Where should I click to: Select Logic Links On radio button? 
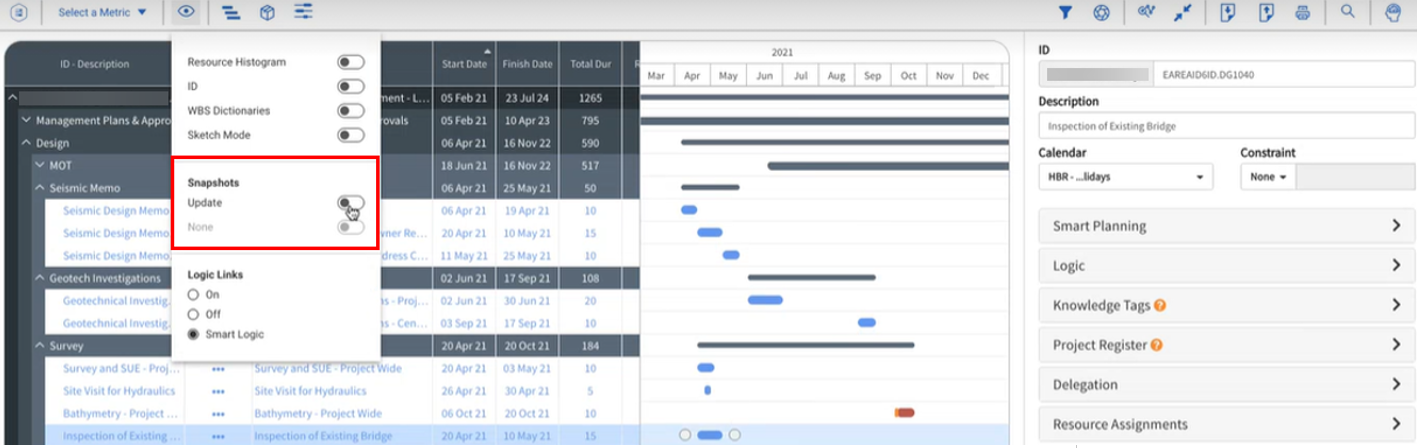tap(194, 295)
